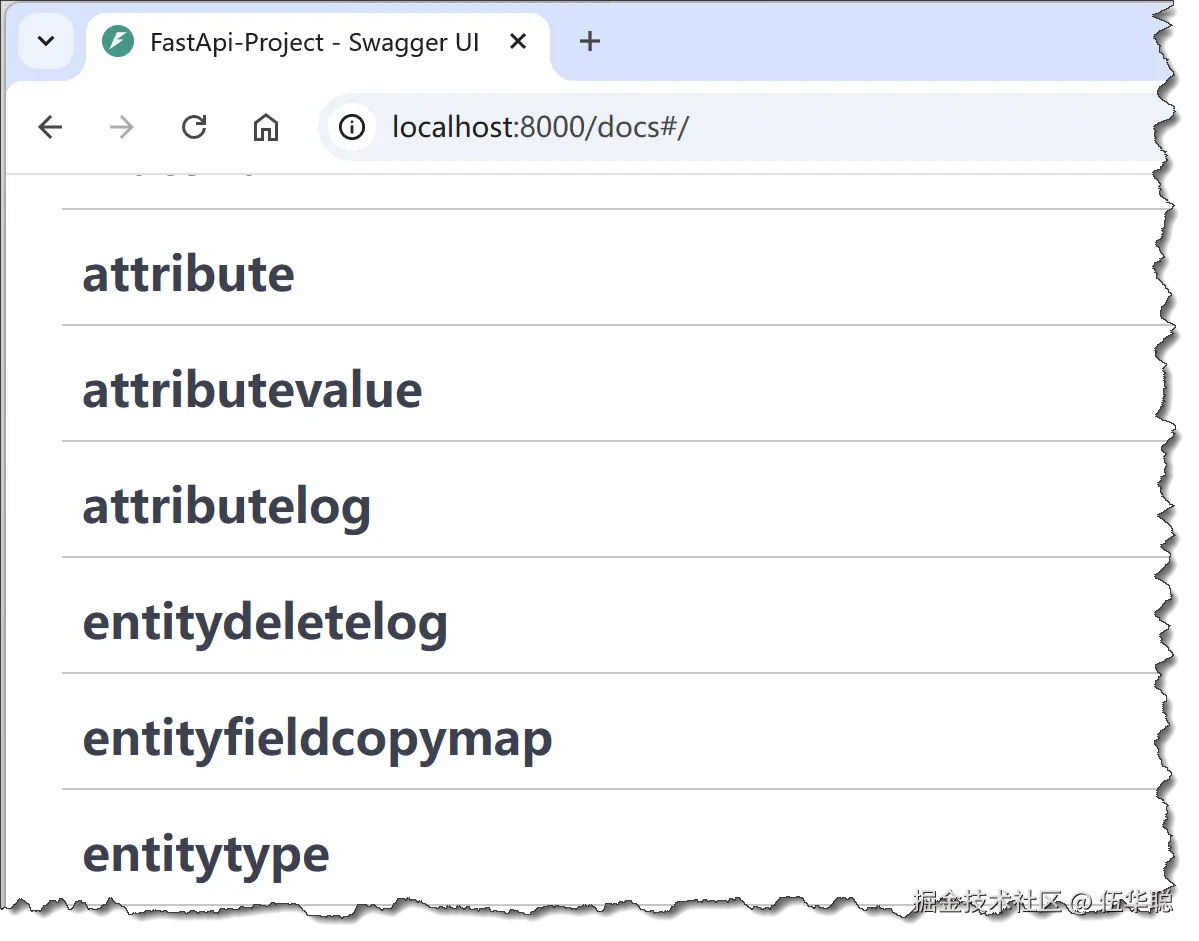
Task: Click the home button
Action: pos(266,127)
